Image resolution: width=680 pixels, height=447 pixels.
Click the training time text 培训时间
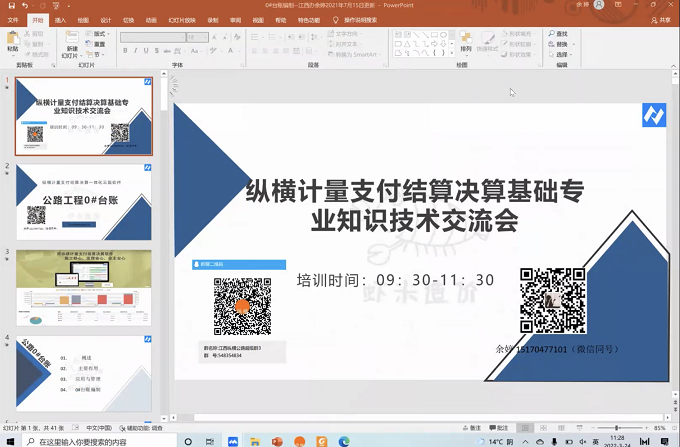(395, 280)
